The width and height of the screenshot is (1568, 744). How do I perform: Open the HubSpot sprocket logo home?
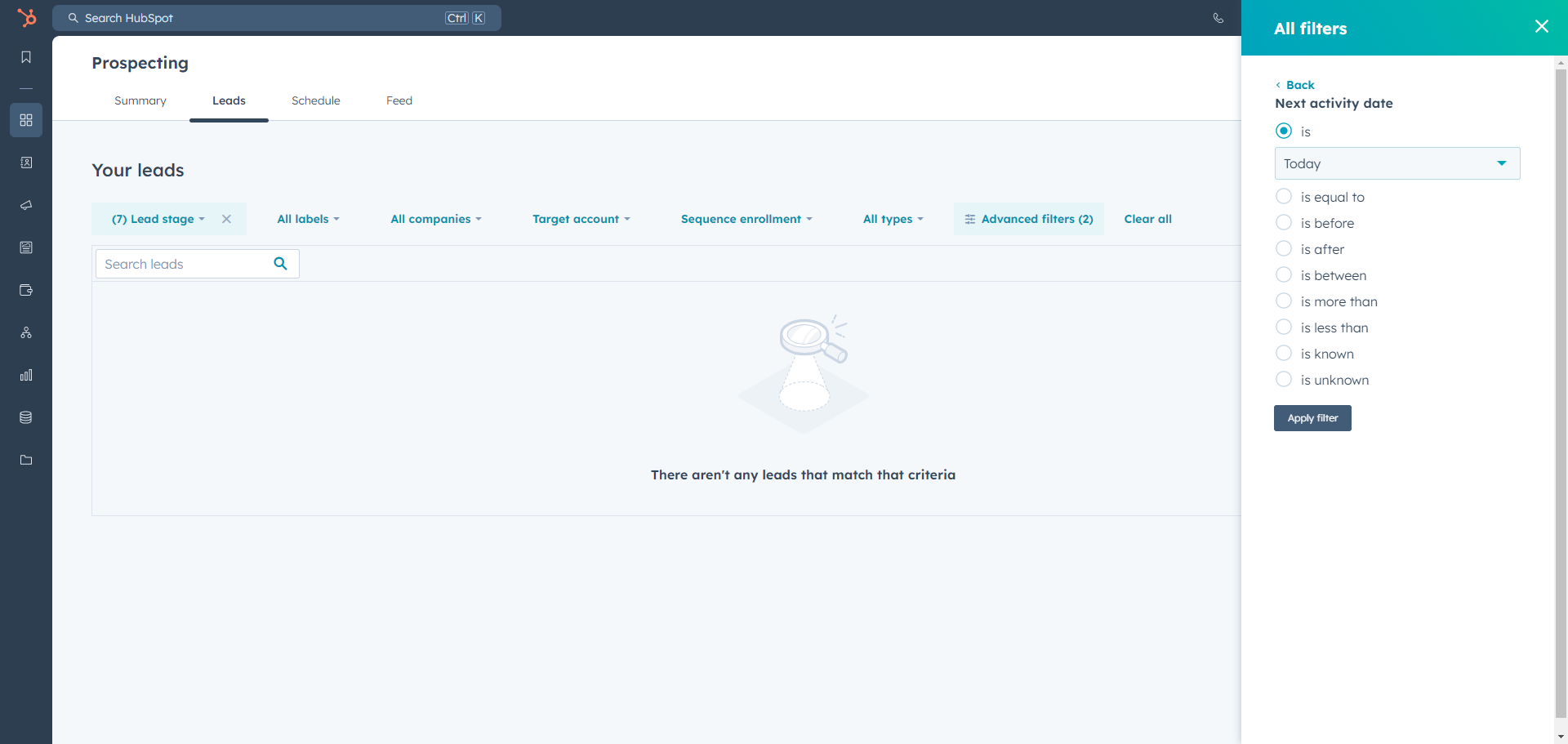pos(26,17)
